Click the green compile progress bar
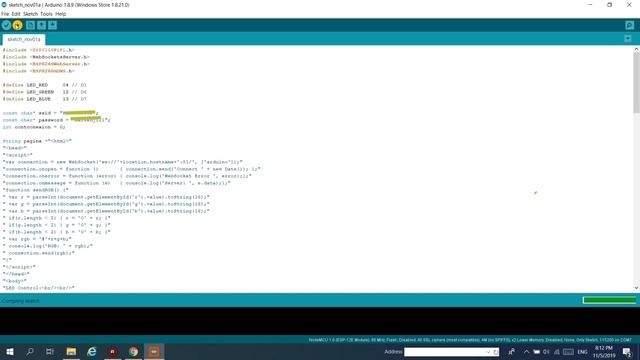 (609, 300)
